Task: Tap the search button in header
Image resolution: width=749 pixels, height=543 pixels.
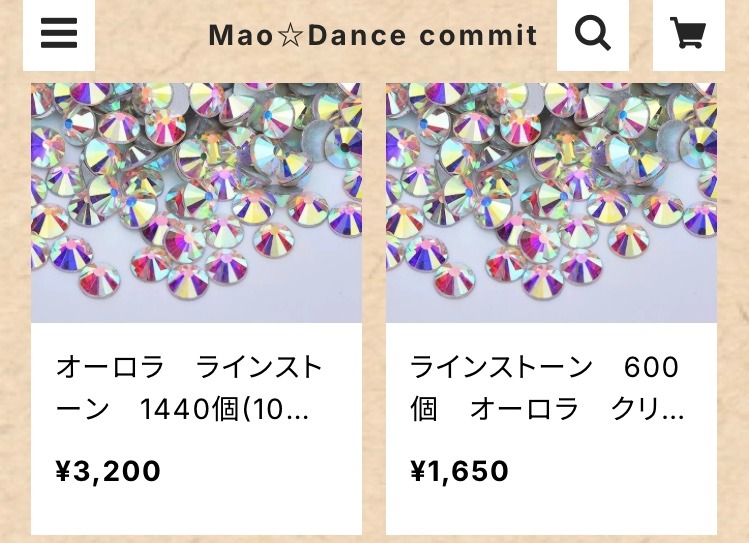Action: click(593, 34)
